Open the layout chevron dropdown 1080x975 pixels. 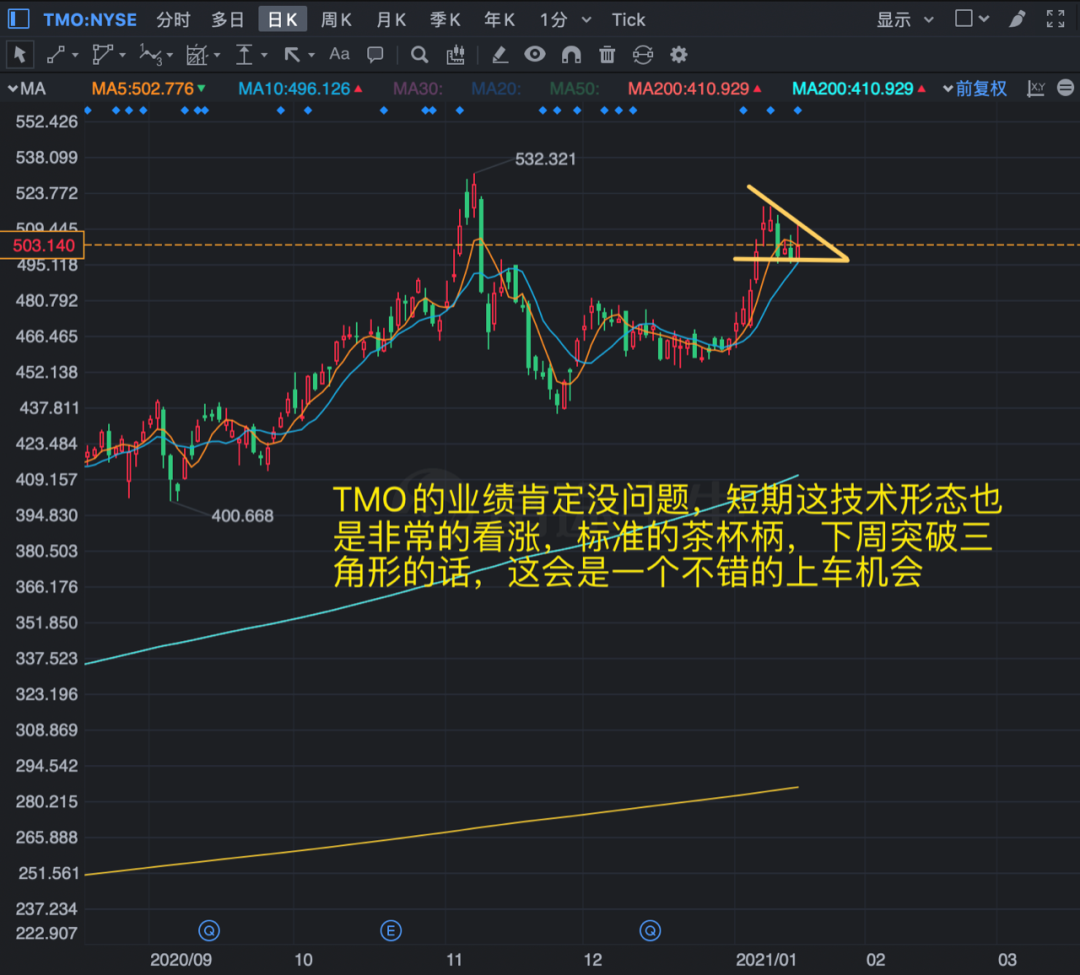click(x=984, y=19)
